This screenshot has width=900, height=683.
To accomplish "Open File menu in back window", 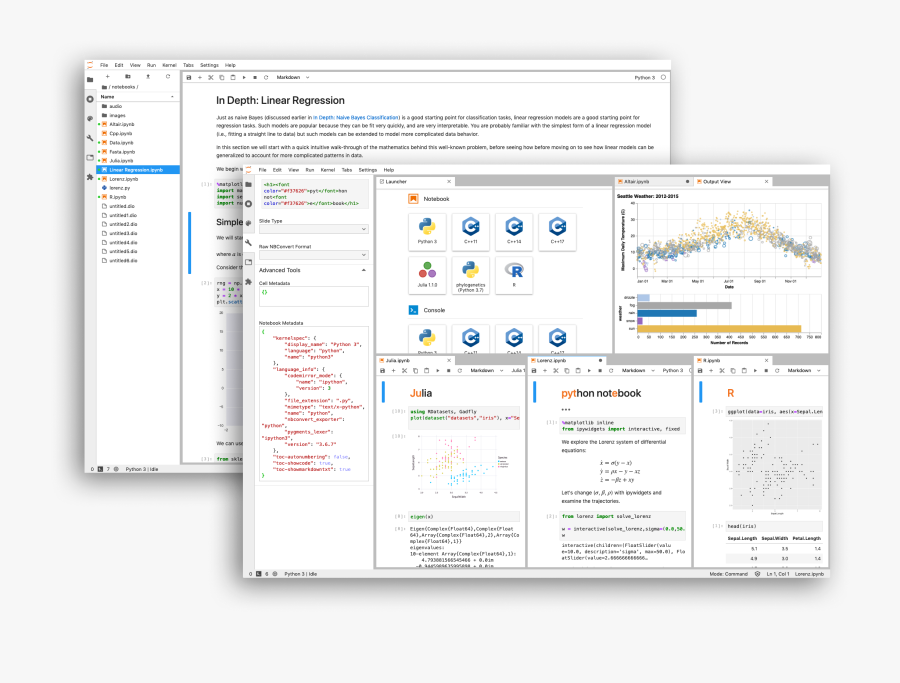I will (x=104, y=65).
